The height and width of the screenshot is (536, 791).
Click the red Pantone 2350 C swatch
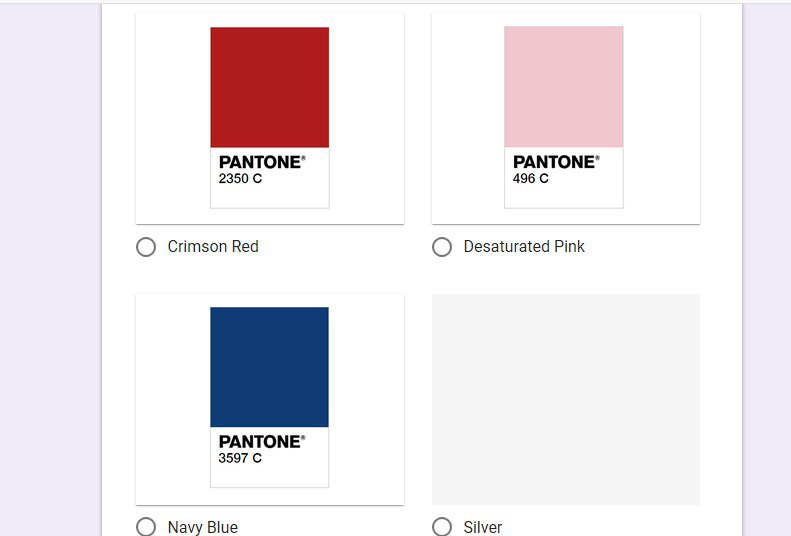(270, 87)
